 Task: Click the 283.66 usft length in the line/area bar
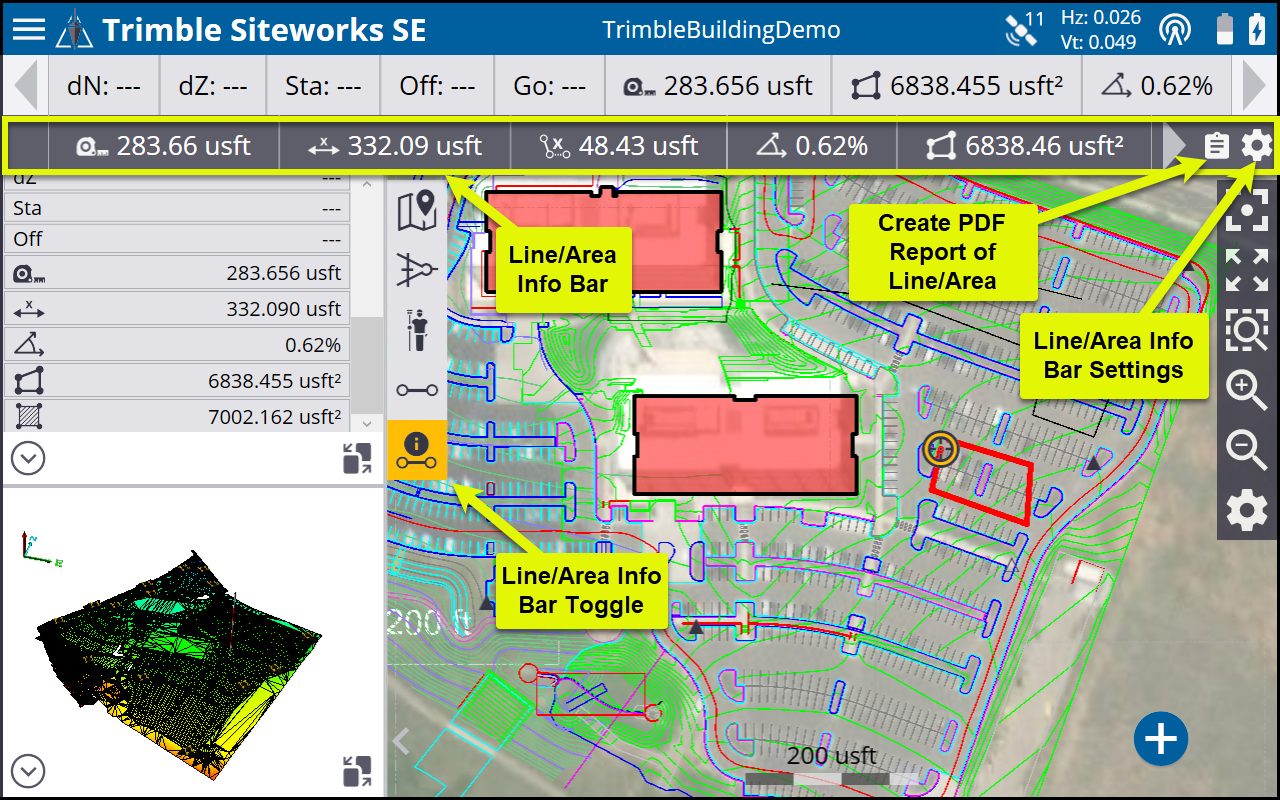point(163,146)
